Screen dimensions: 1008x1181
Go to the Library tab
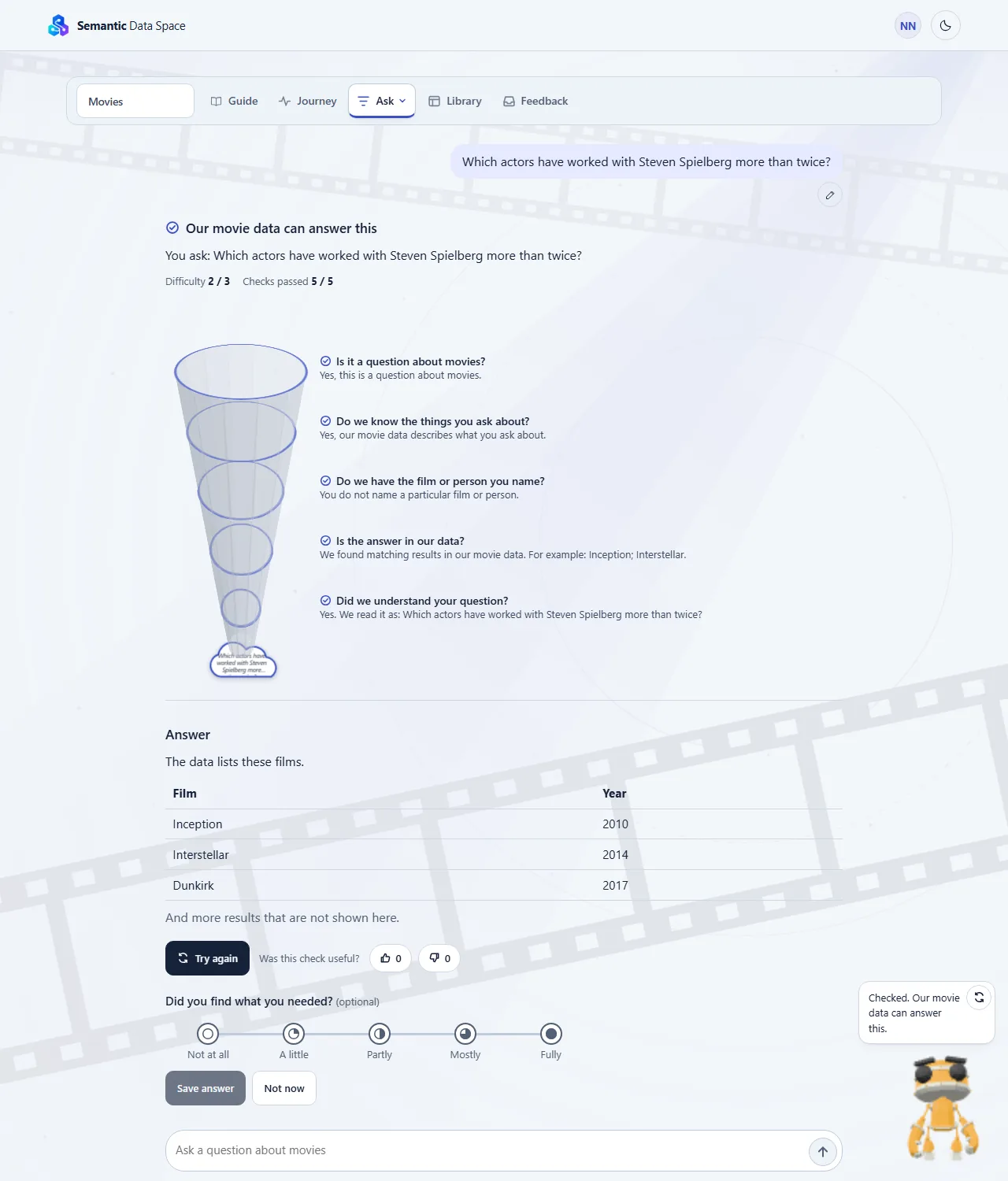pyautogui.click(x=455, y=101)
